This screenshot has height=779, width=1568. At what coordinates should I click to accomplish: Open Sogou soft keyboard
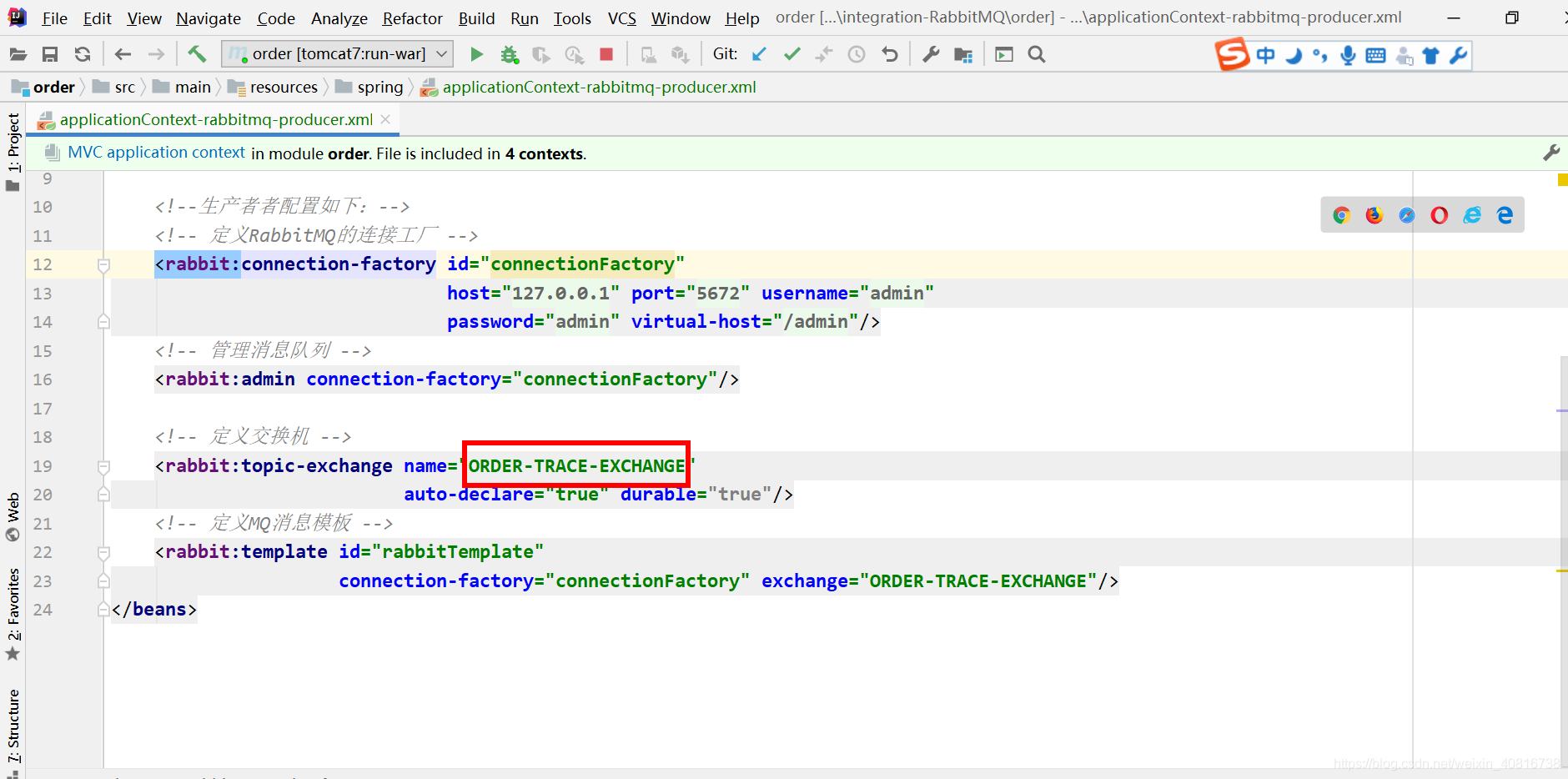tap(1376, 55)
